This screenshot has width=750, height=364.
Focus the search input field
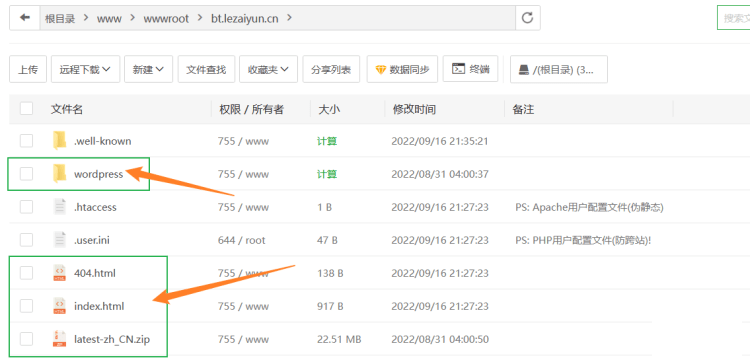click(x=734, y=18)
